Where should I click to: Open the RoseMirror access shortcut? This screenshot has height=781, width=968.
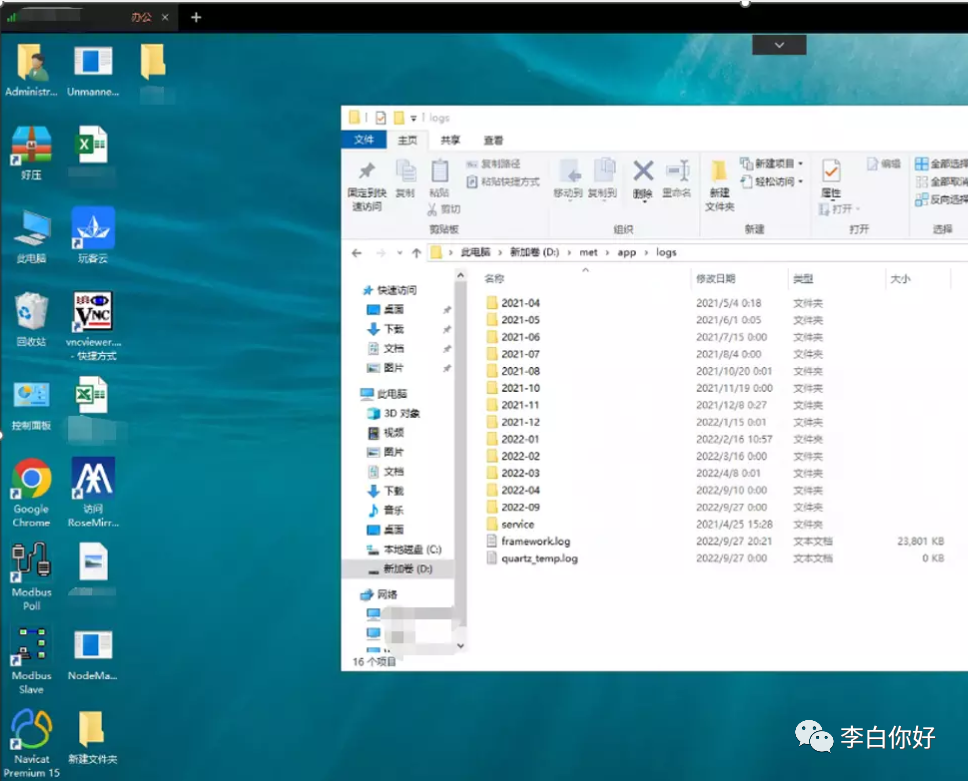tap(93, 492)
